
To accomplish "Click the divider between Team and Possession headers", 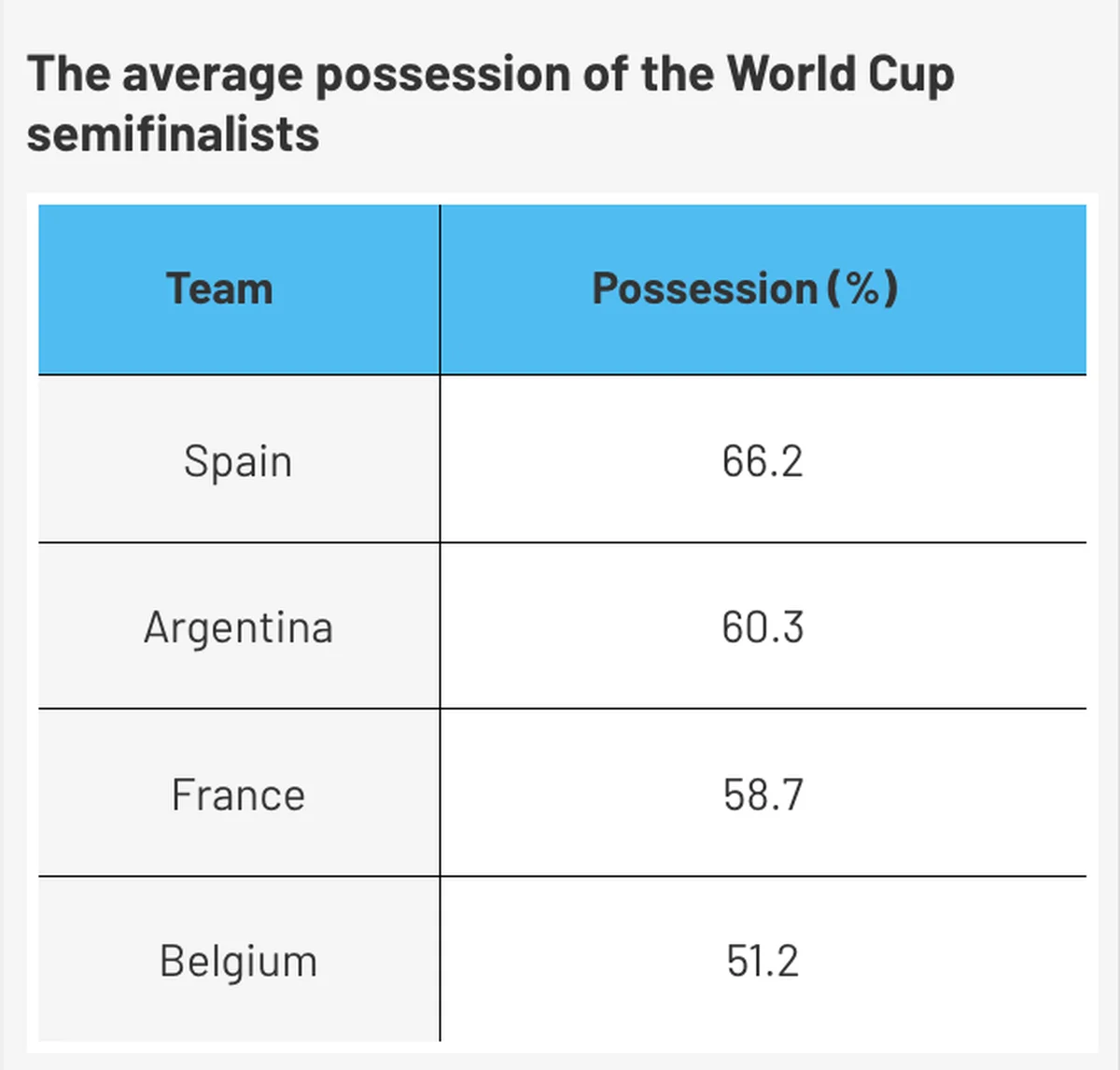I will pyautogui.click(x=440, y=289).
